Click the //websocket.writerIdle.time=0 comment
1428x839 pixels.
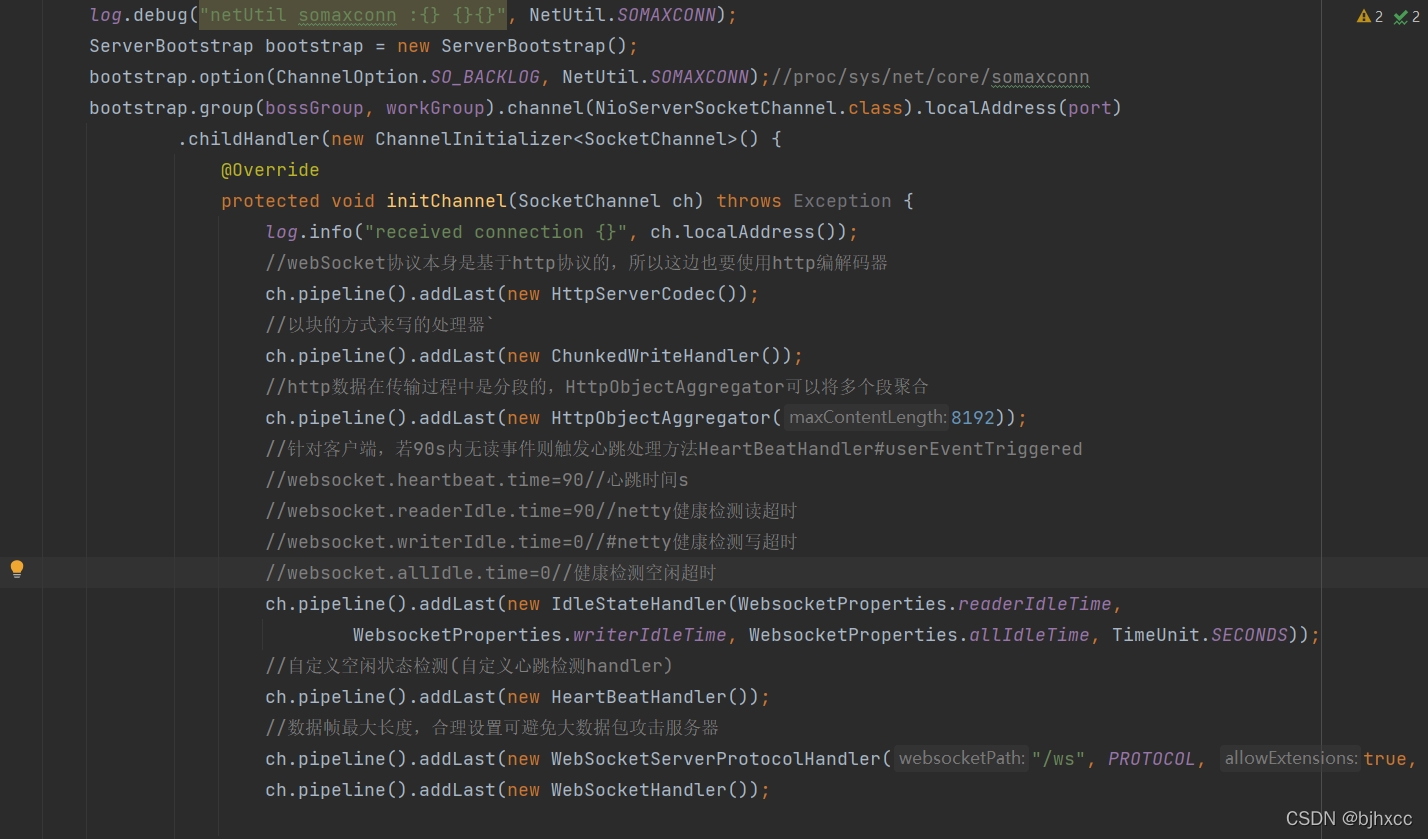point(532,541)
